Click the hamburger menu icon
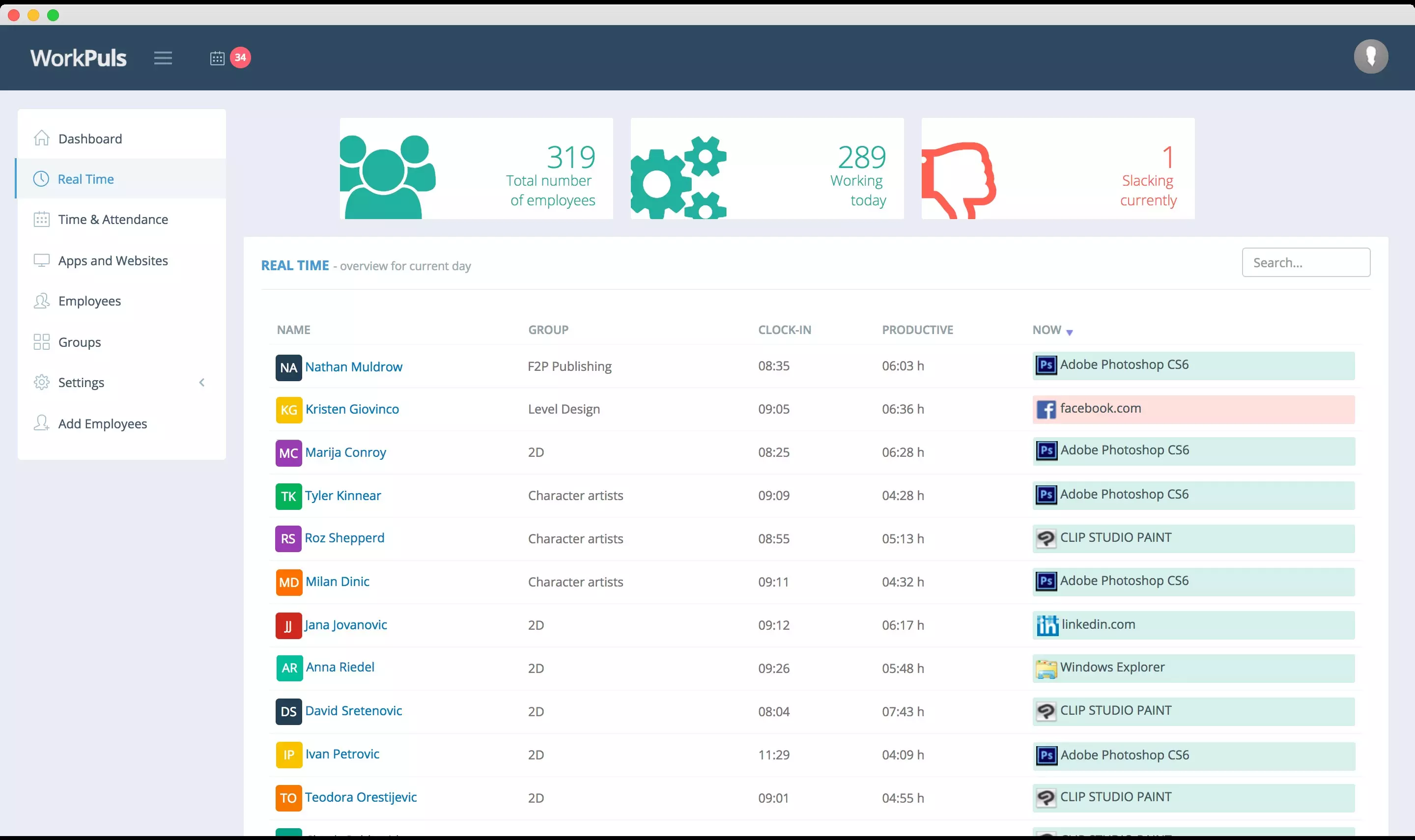The width and height of the screenshot is (1415, 840). (163, 58)
